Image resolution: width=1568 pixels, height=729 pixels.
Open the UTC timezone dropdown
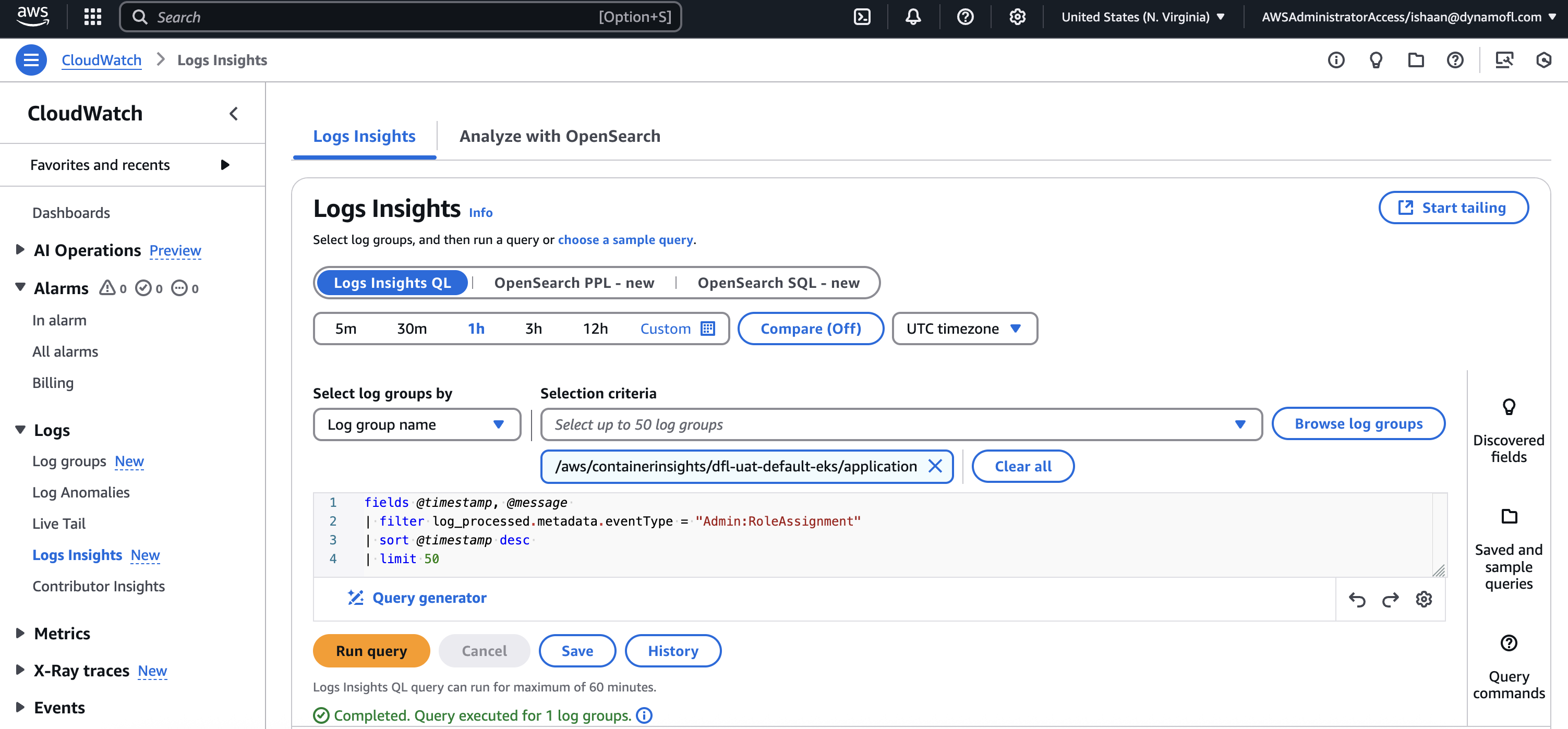[964, 329]
